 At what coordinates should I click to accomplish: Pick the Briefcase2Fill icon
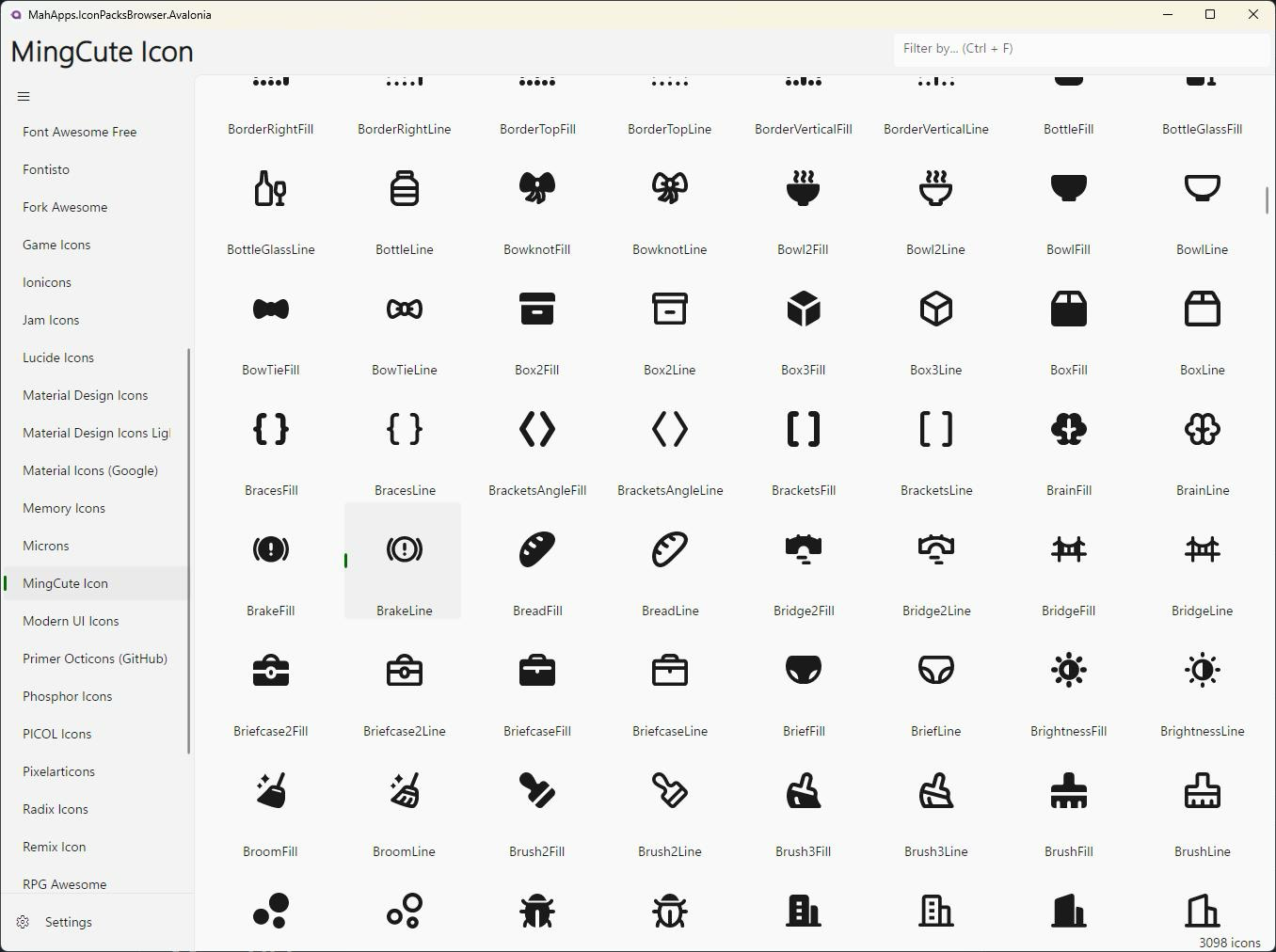271,670
